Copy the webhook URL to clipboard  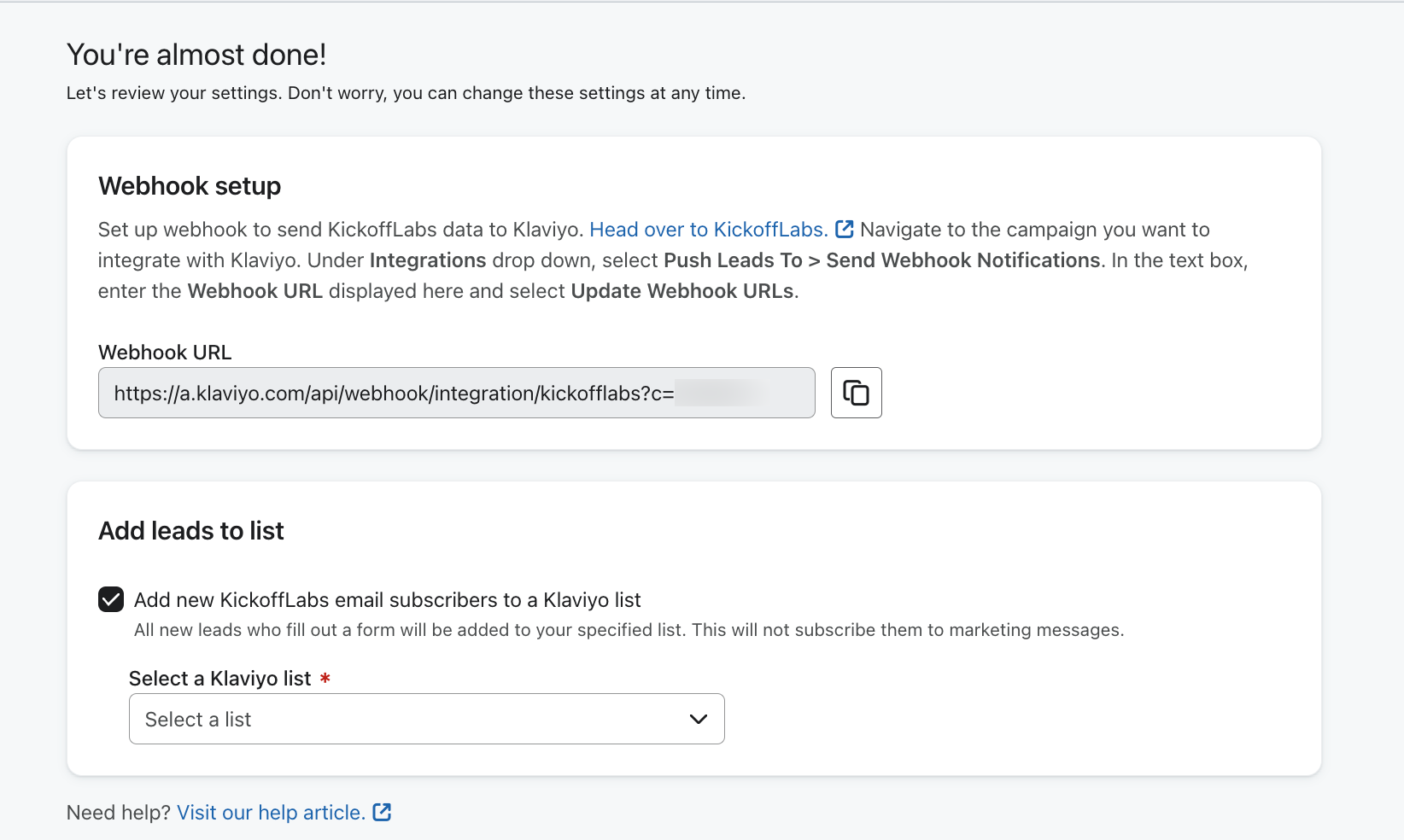pyautogui.click(x=856, y=393)
